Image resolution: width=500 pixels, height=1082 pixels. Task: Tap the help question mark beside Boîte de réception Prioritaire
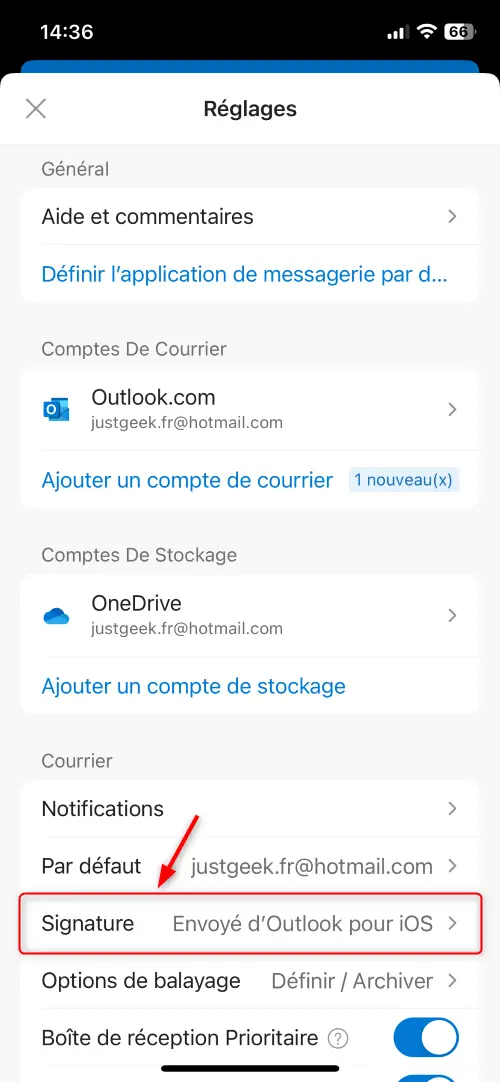[x=338, y=1038]
